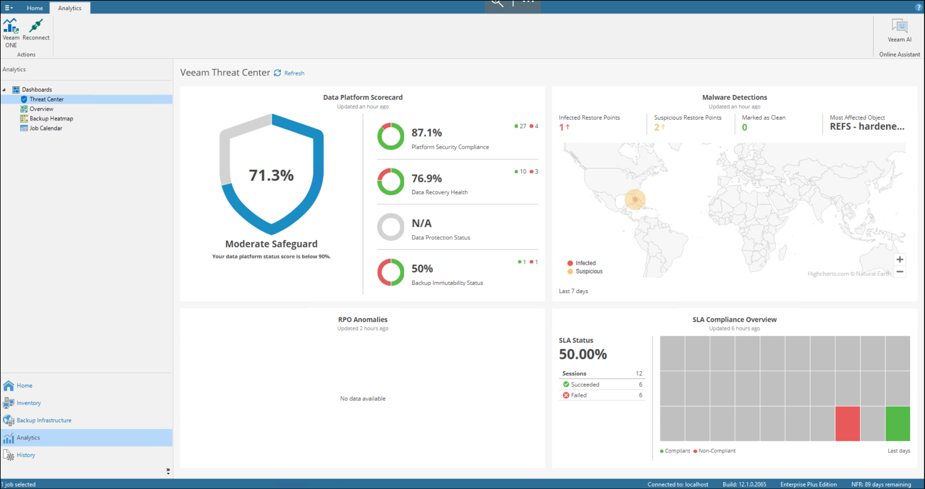
Task: Click the Marked as Clean count
Action: 744,127
